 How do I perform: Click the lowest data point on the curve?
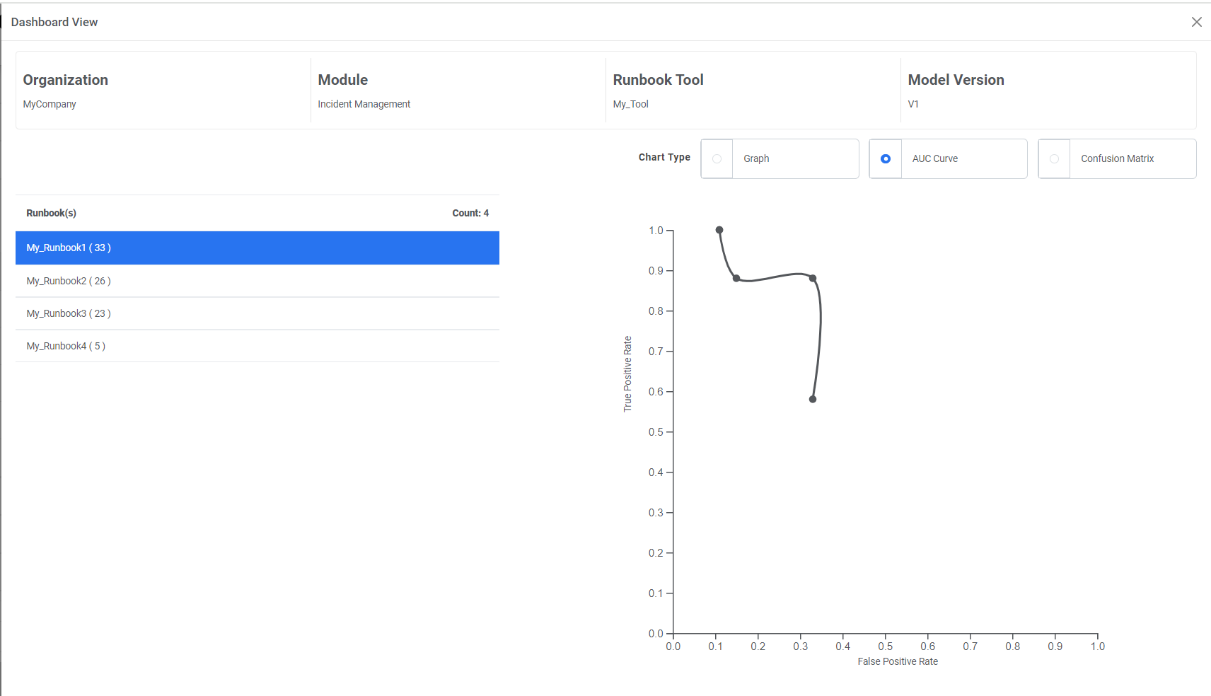coord(812,399)
